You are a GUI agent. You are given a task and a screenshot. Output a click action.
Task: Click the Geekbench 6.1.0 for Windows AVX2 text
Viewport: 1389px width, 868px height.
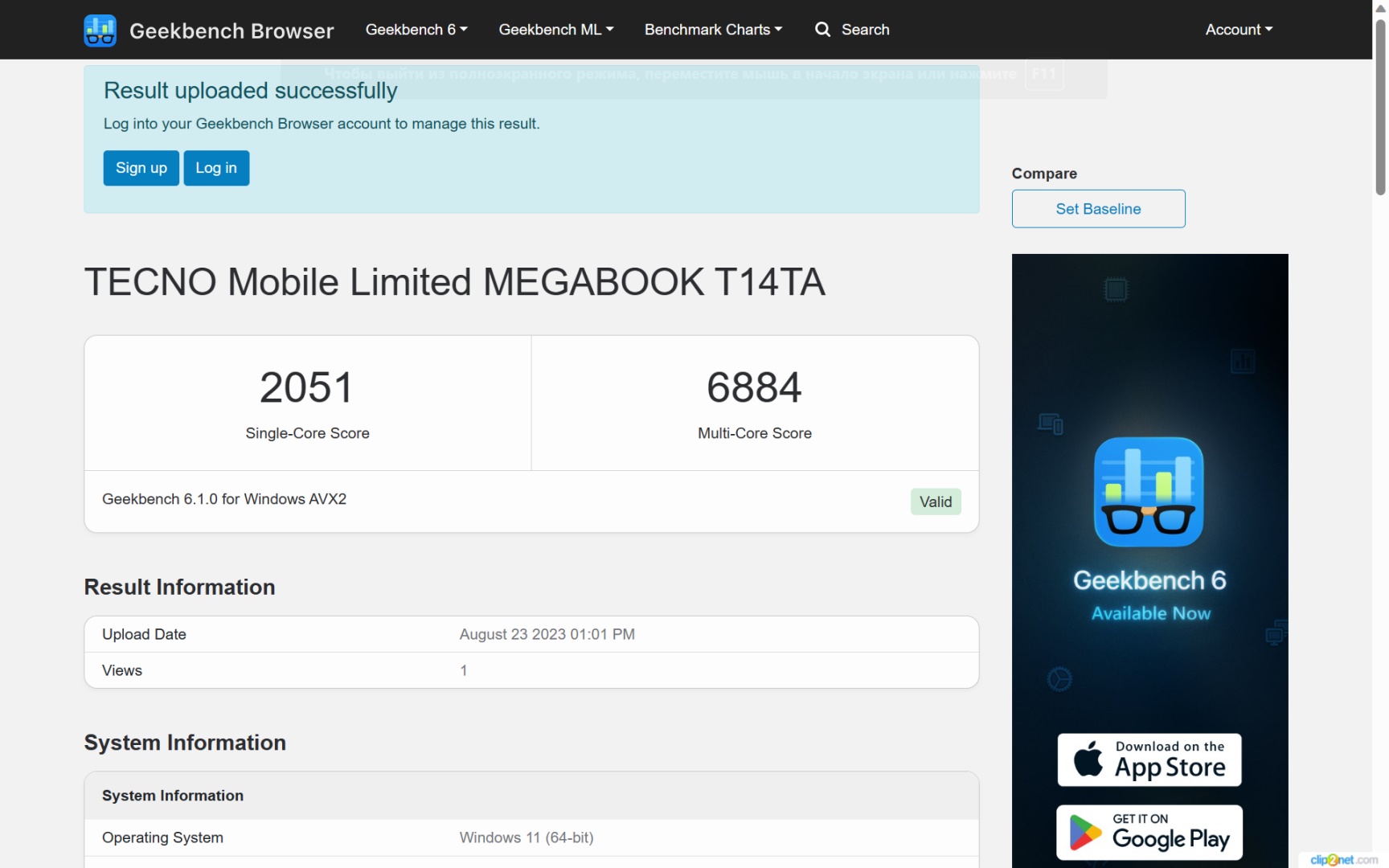224,499
